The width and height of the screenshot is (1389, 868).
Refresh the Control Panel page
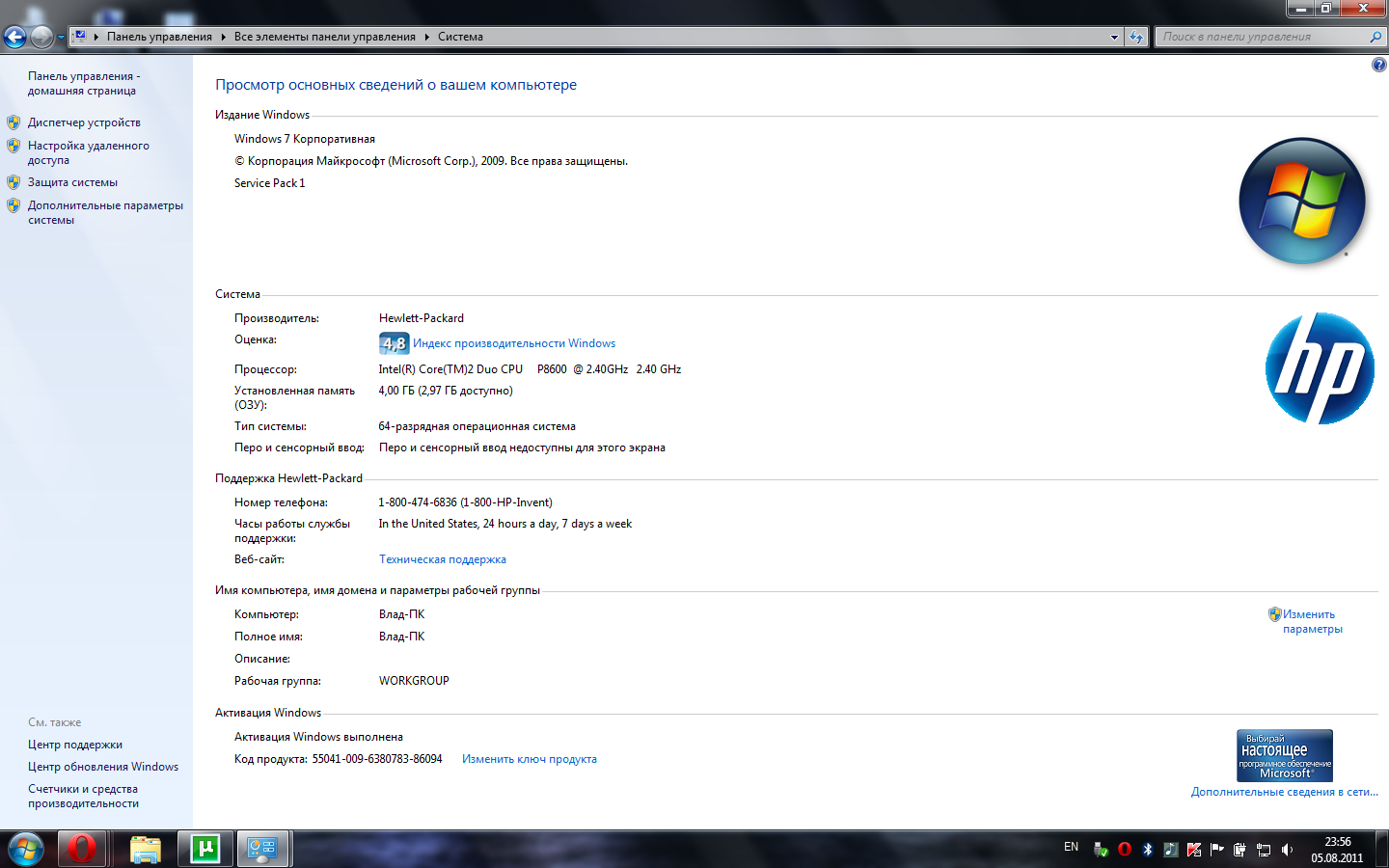1136,37
